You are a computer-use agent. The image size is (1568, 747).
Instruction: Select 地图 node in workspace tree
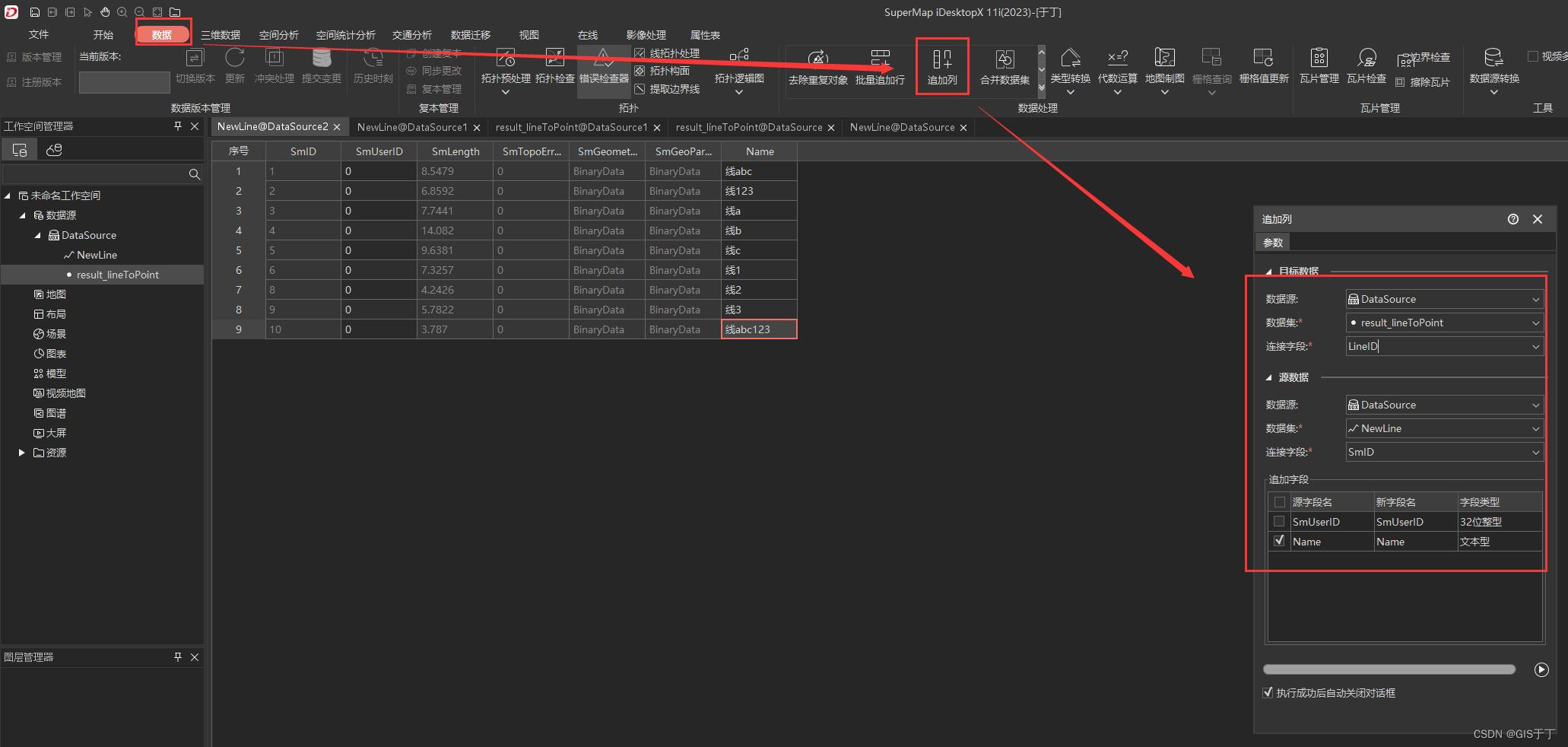(50, 294)
